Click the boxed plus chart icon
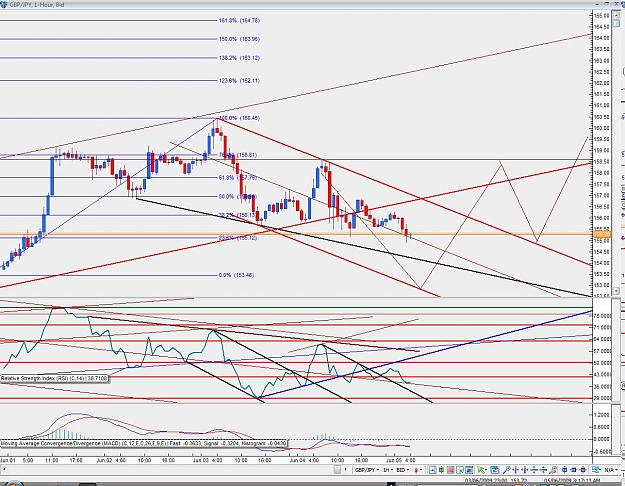The image size is (625, 486). [x=433, y=470]
